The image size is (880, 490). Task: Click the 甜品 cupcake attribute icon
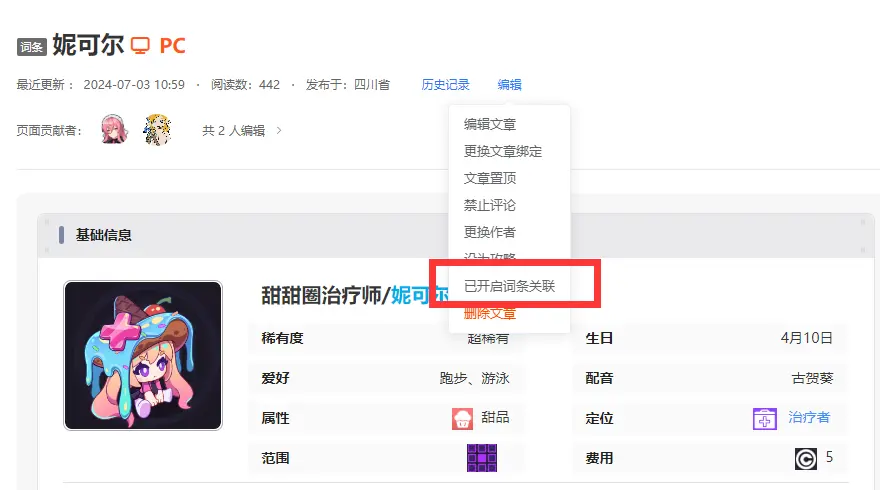coord(462,418)
